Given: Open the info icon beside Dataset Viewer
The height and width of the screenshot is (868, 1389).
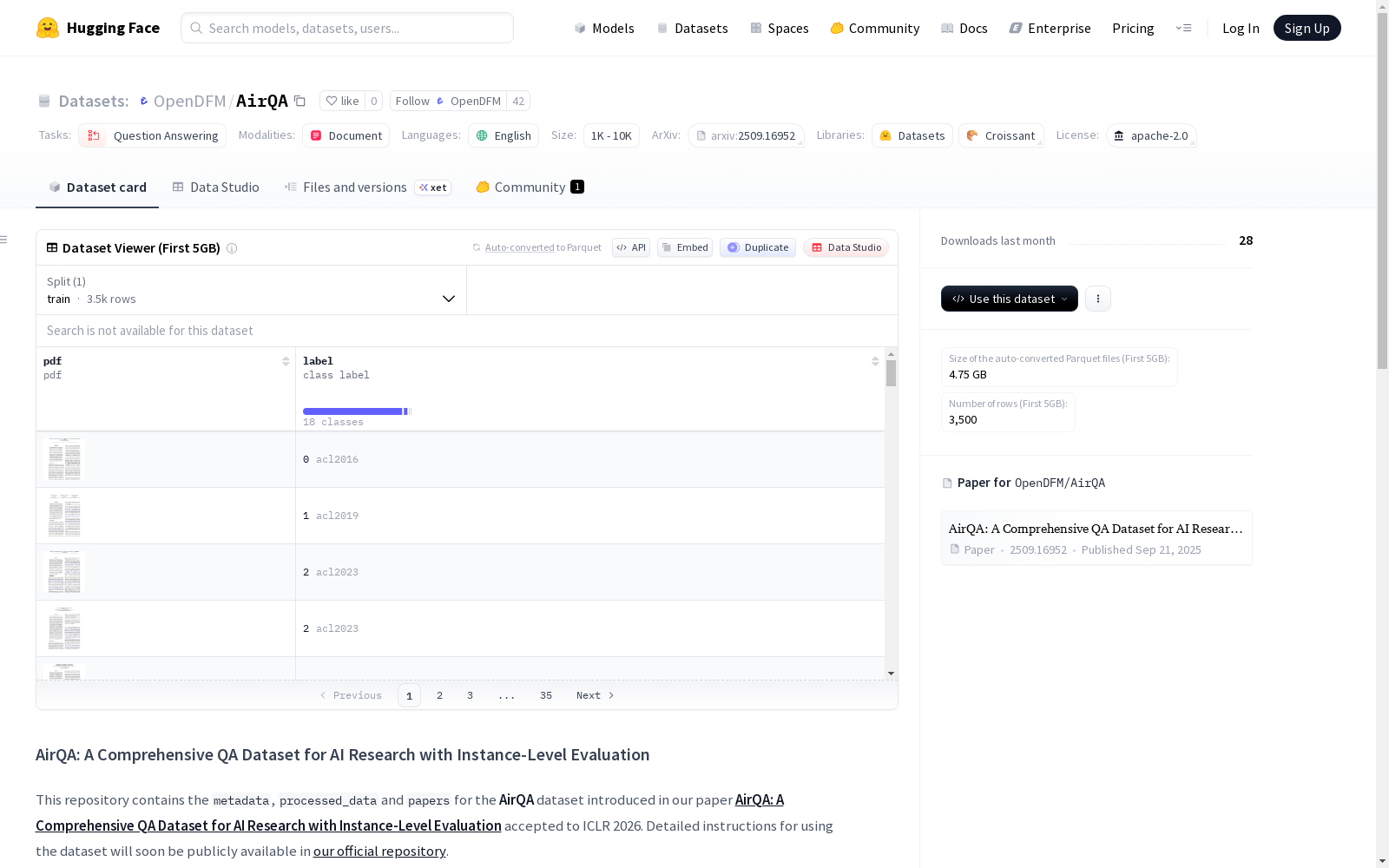Looking at the screenshot, I should tap(232, 248).
